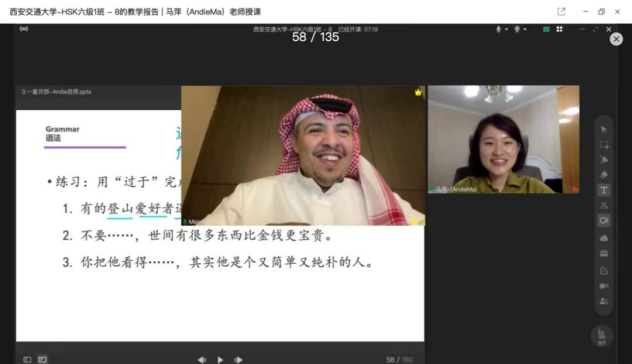Pick the eraser tool
The image size is (632, 364).
[603, 175]
